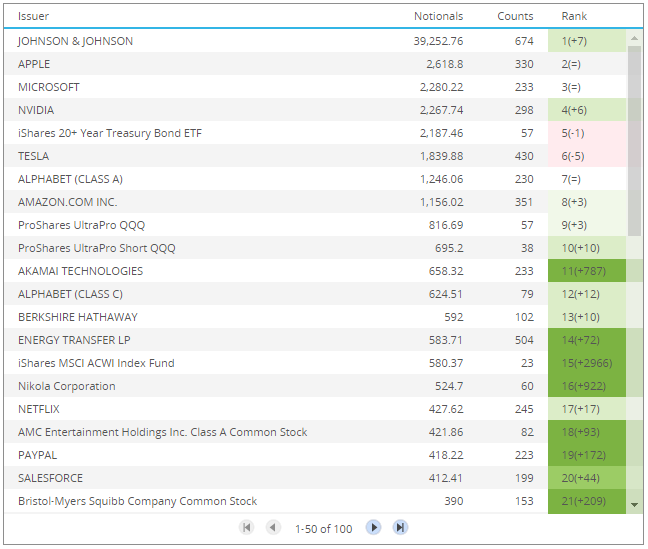This screenshot has height=549, width=648.
Task: Select the TESLA issuer name
Action: (x=33, y=156)
